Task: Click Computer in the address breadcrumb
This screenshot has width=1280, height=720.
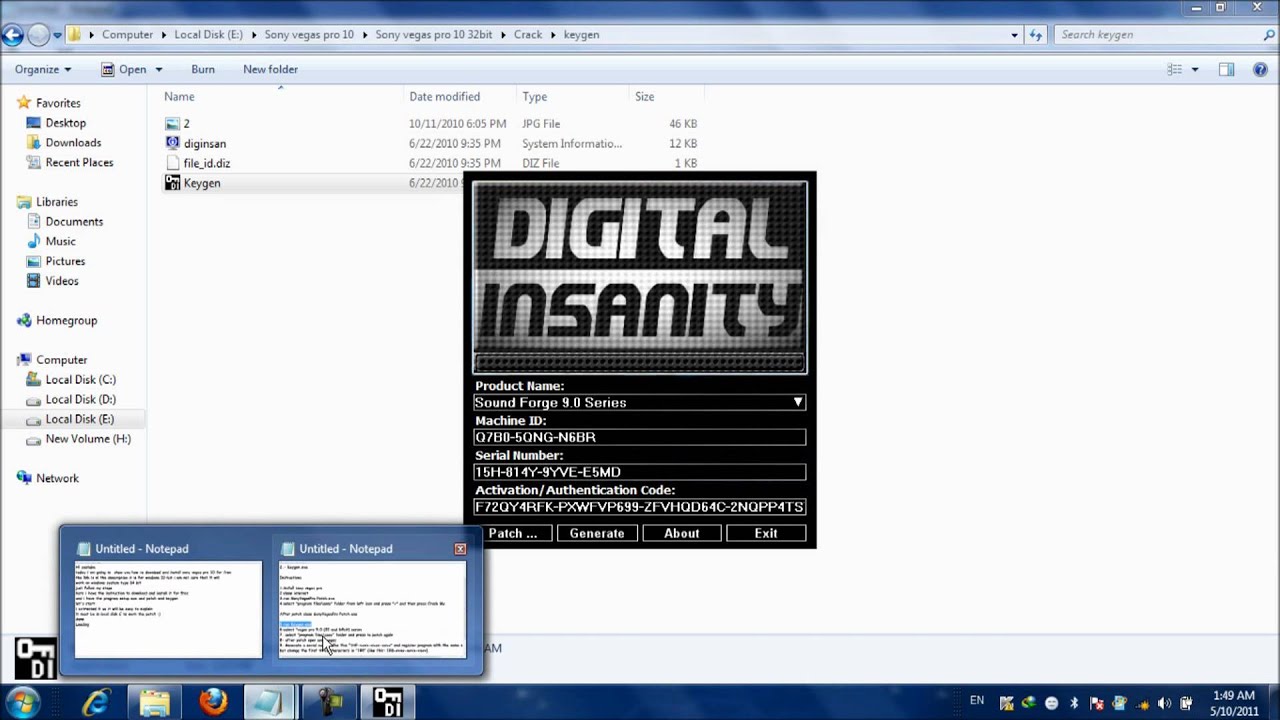Action: click(x=127, y=35)
